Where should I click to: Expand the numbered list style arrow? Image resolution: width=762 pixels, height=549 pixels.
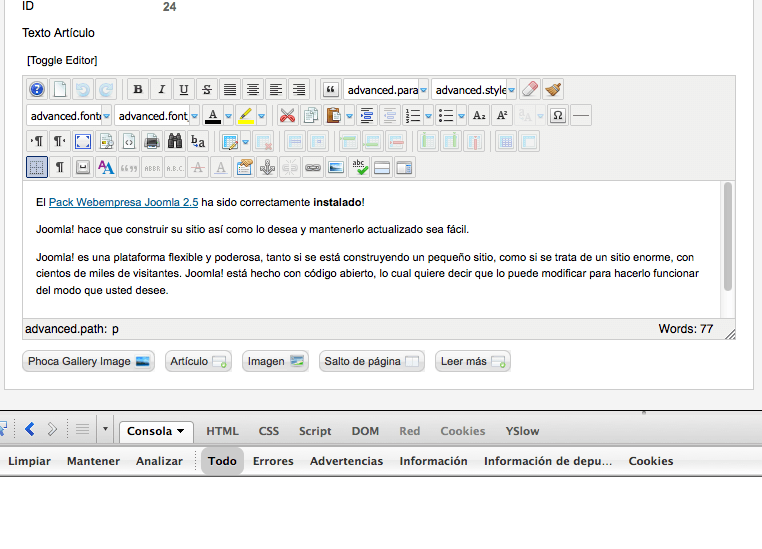pyautogui.click(x=428, y=116)
